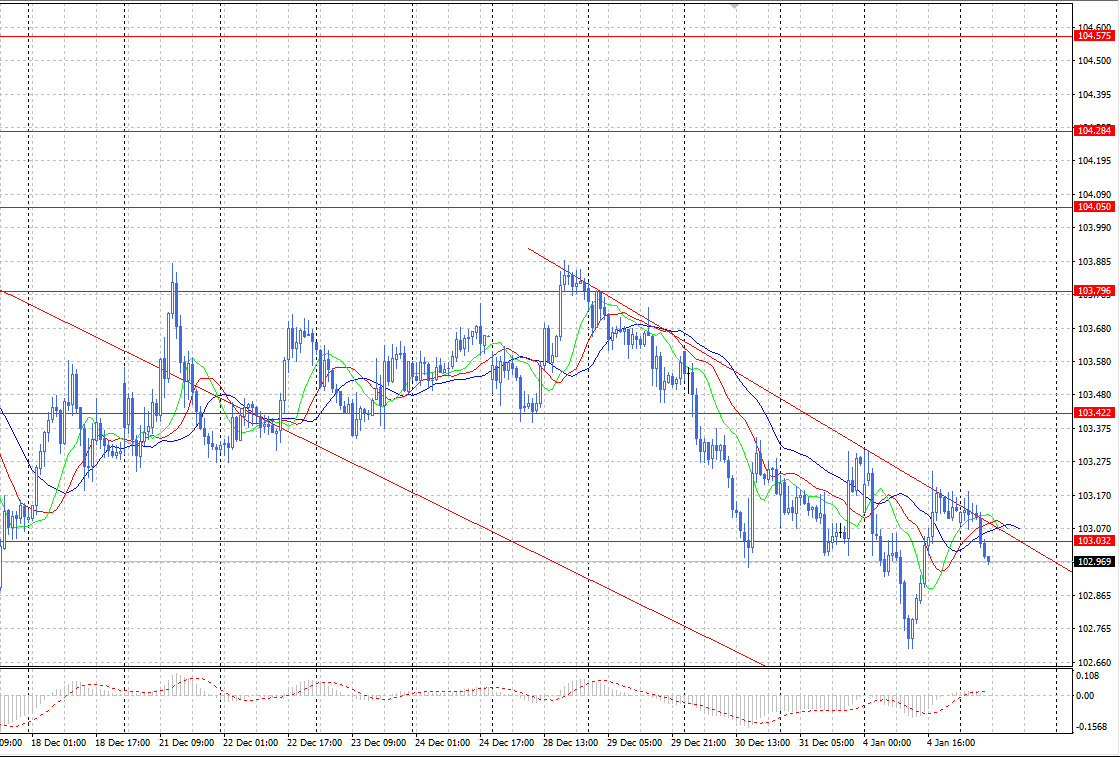Viewport: 1120px width, 757px height.
Task: Click the 103.990 price scale value
Action: tap(1095, 228)
